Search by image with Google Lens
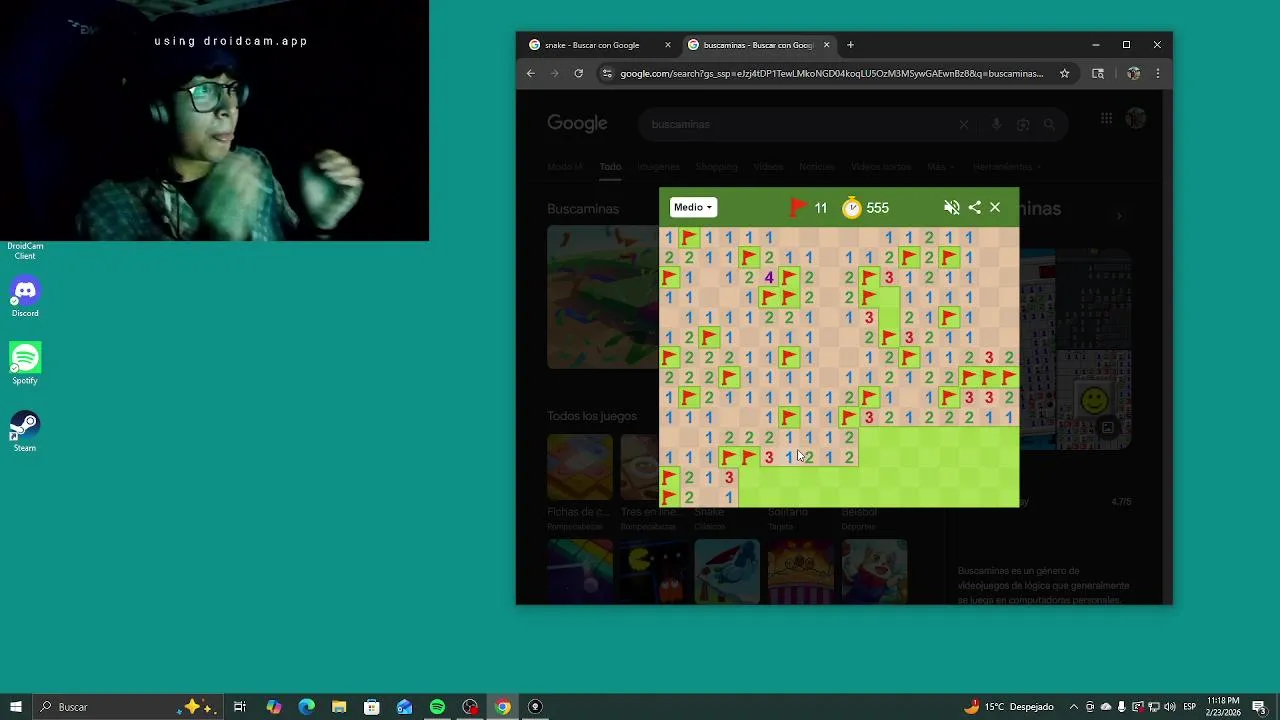This screenshot has height=720, width=1280. coord(1022,124)
